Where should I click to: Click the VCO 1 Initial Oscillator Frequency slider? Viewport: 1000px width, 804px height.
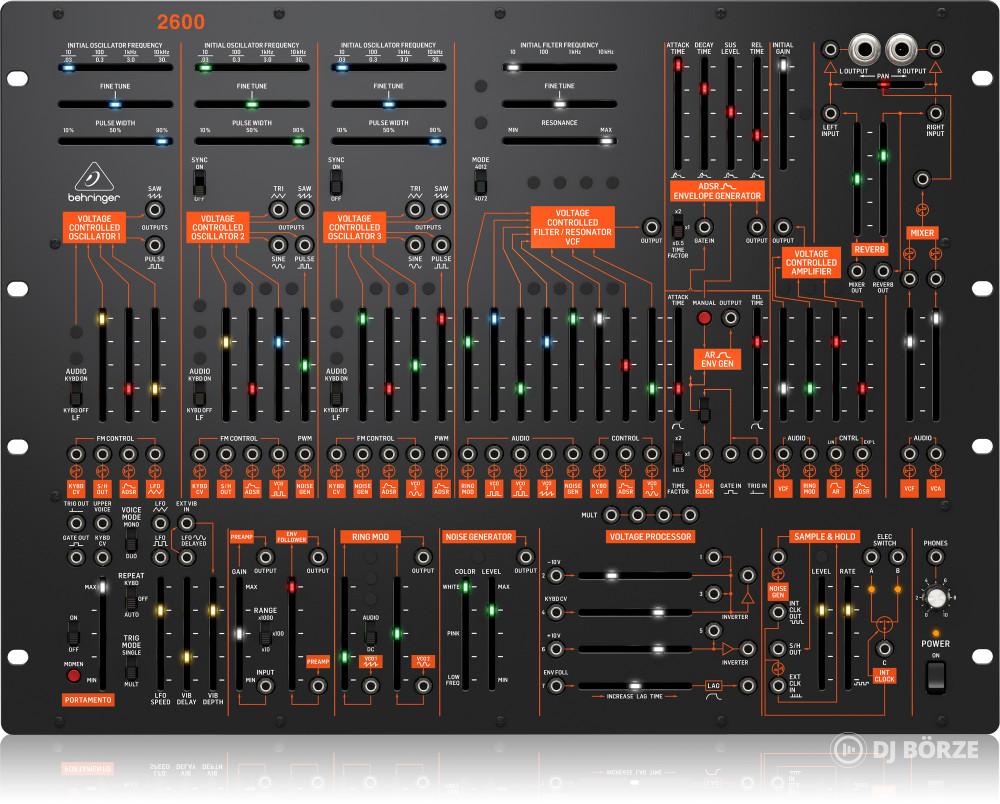click(x=115, y=67)
